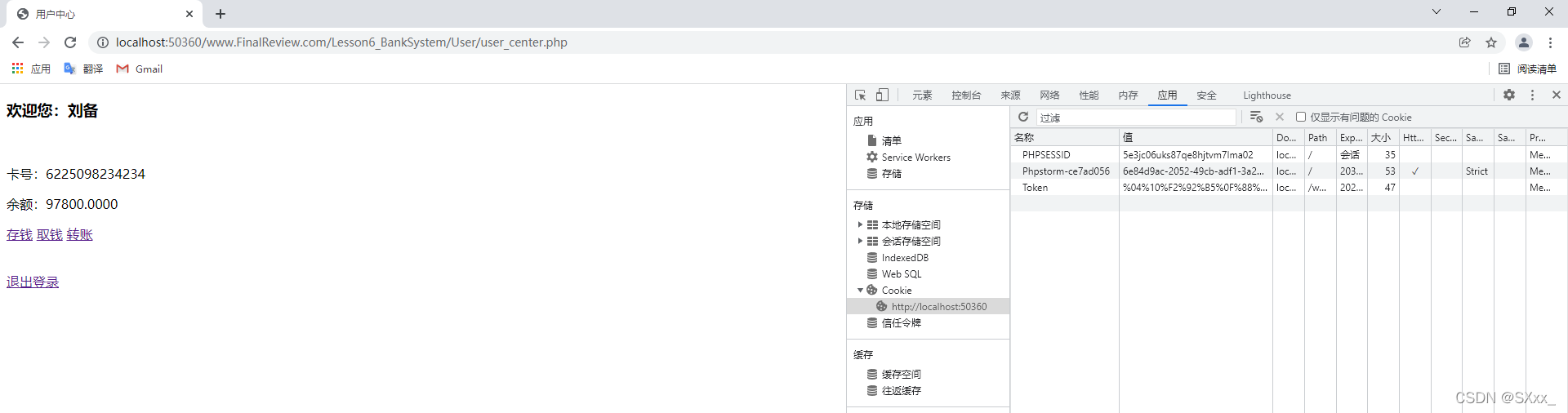1568x413 pixels.
Task: Sort cookies by 值 column header
Action: pos(1196,137)
